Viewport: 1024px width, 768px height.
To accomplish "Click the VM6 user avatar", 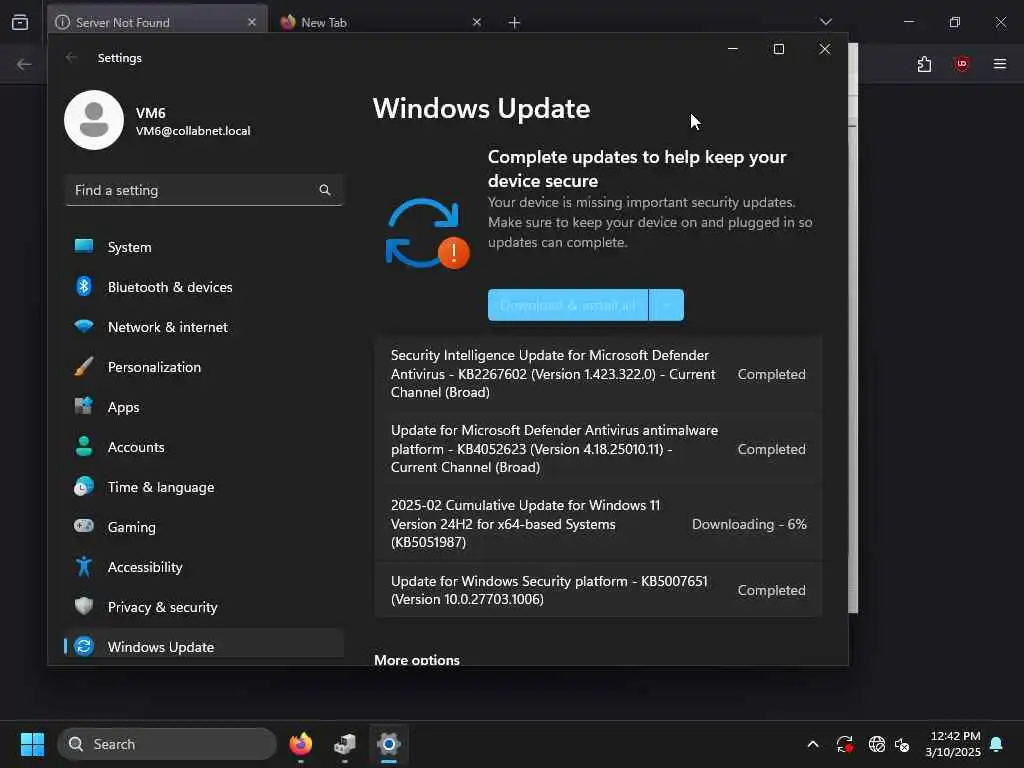I will coord(94,120).
